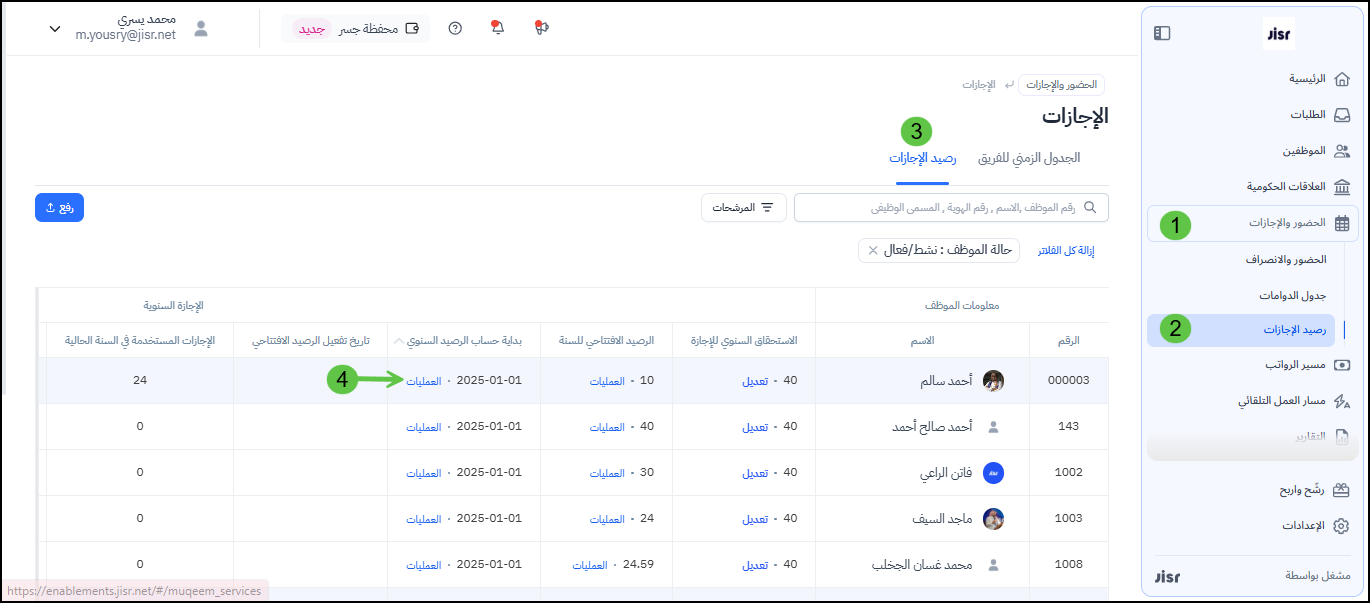Viewport: 1370px width, 603px height.
Task: Click the blue رفع upload button
Action: click(x=59, y=208)
